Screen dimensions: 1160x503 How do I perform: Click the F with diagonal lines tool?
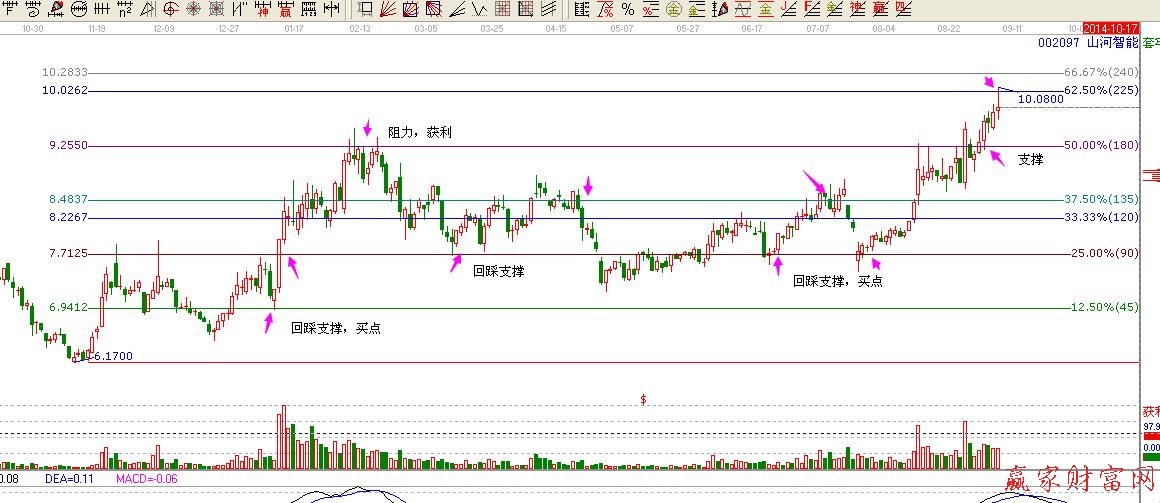[810, 10]
